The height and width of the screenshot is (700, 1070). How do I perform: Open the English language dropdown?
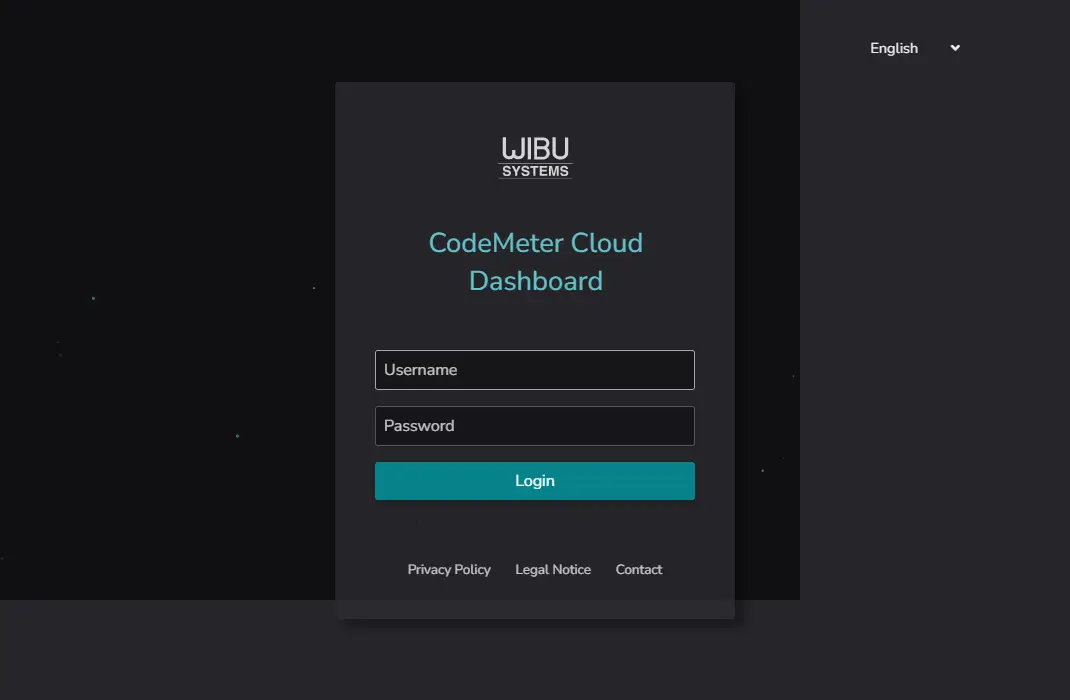[914, 48]
